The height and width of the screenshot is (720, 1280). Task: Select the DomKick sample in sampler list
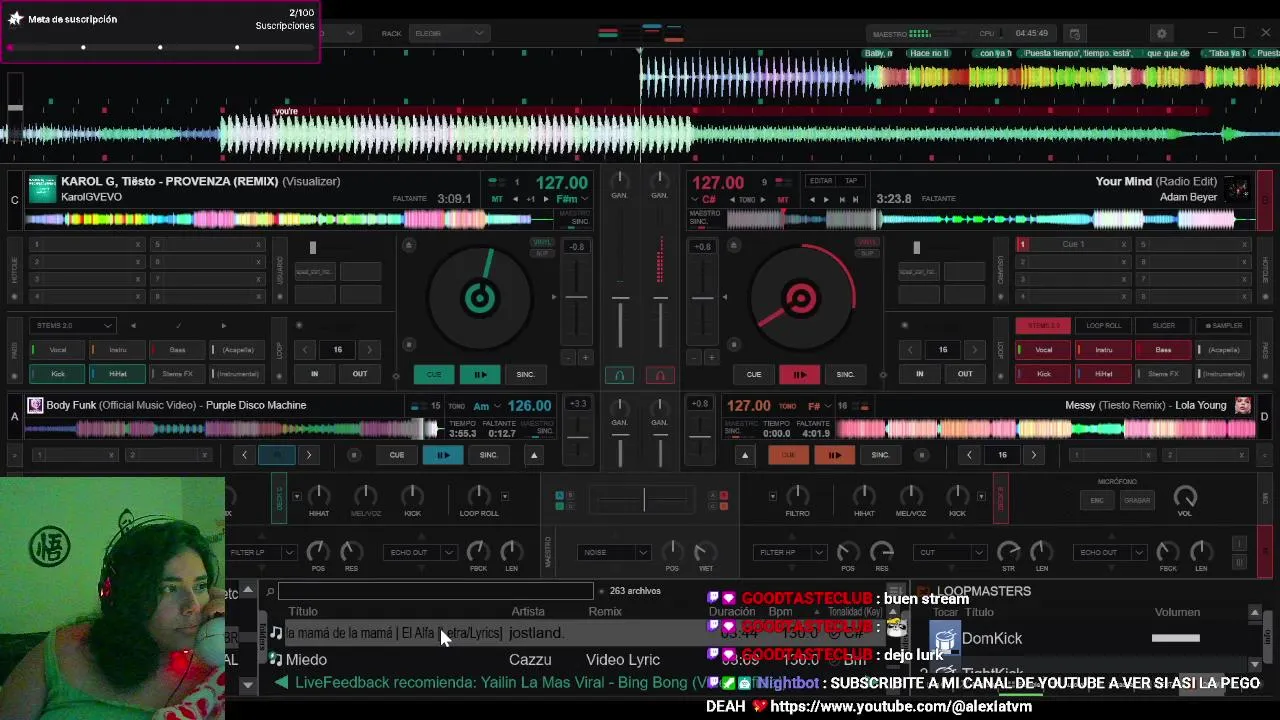(x=1090, y=638)
